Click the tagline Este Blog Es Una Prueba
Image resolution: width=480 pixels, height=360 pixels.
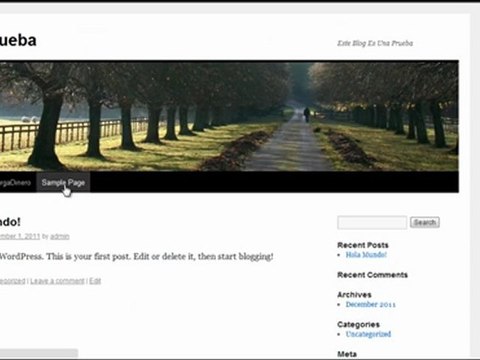(375, 43)
